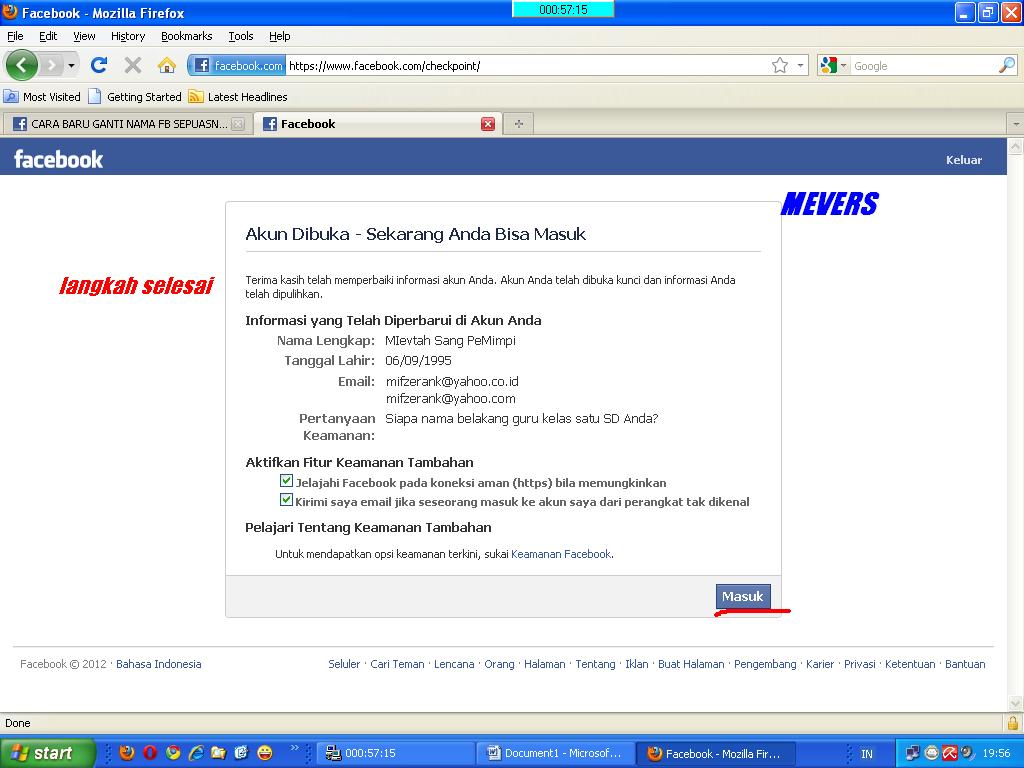Open the Google search engine selector dropdown
The image size is (1024, 768).
click(x=833, y=65)
